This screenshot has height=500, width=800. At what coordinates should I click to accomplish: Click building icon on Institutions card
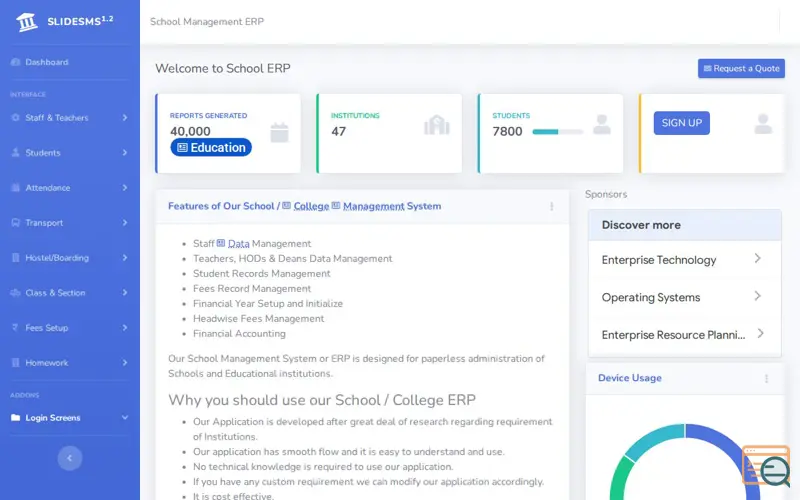(x=437, y=126)
